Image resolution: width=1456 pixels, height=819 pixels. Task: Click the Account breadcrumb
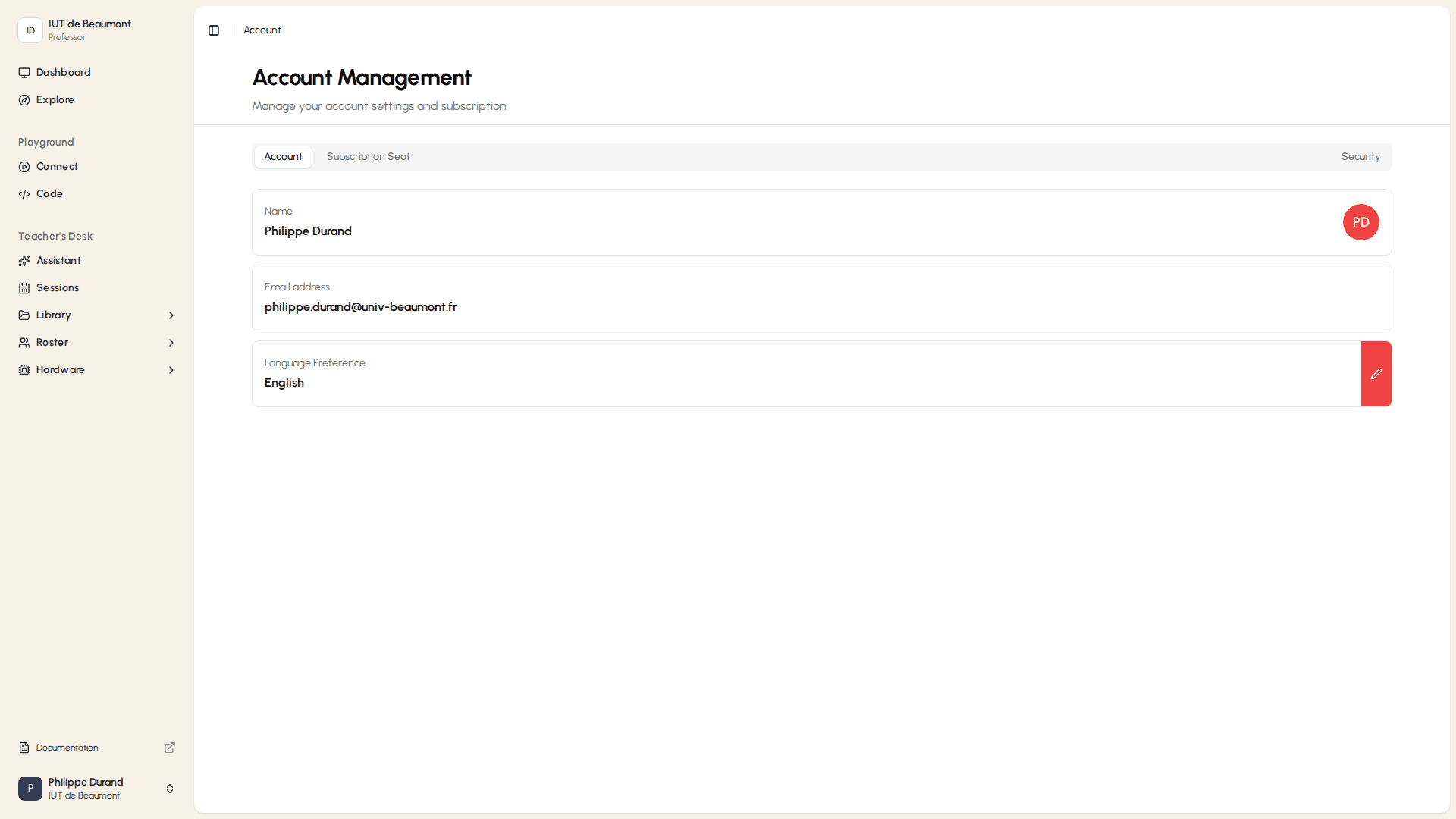[x=262, y=30]
